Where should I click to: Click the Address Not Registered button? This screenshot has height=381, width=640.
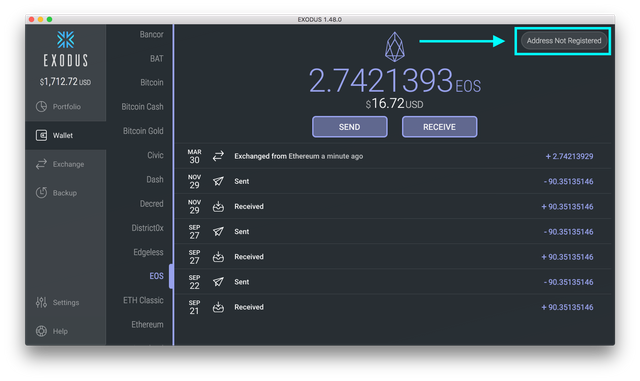pyautogui.click(x=564, y=41)
